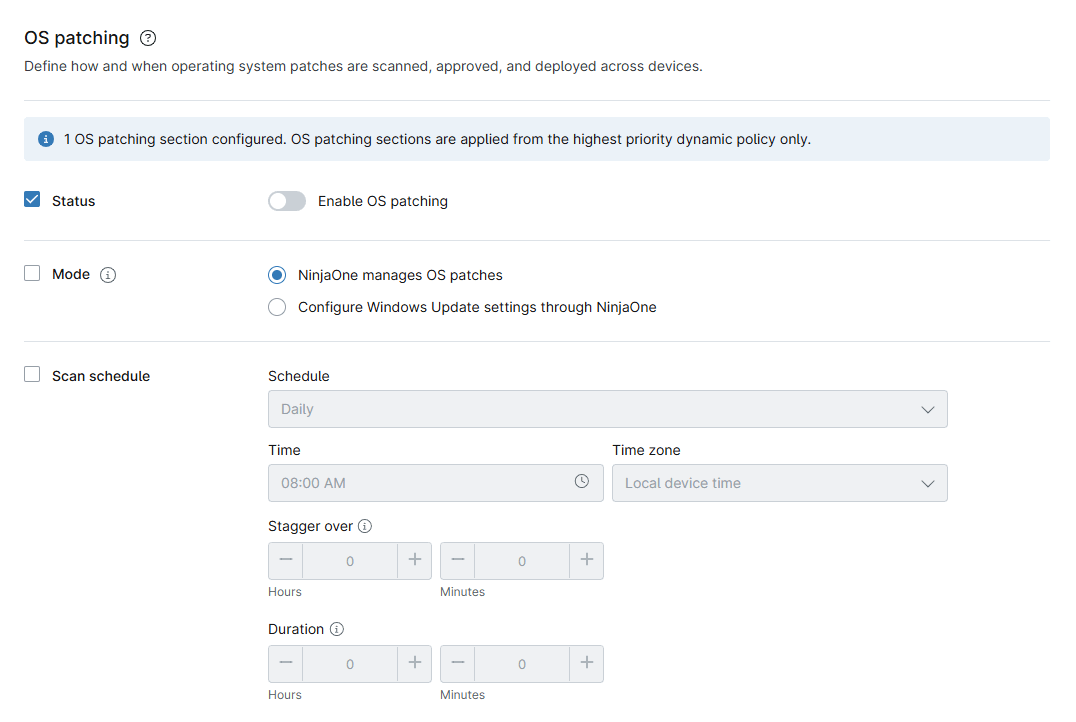Decrease Stagger over minutes value

coord(458,560)
